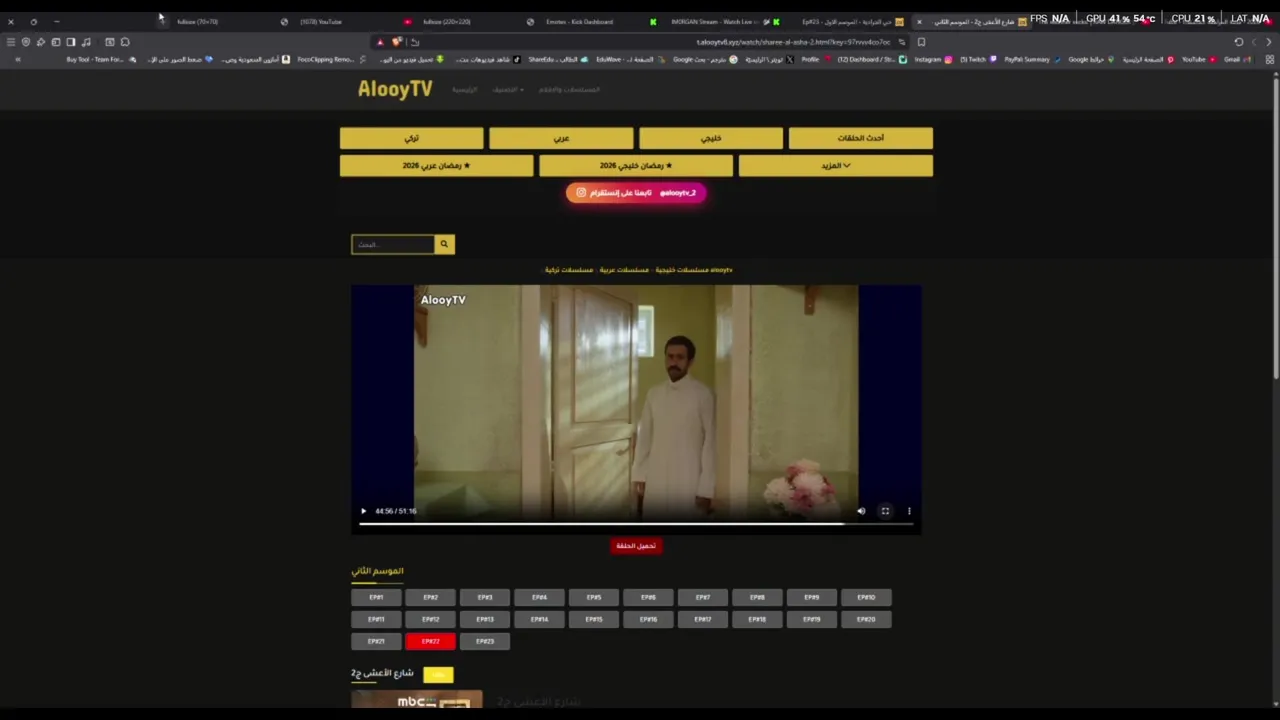Open the Gmail bookmark
This screenshot has height=720, width=1280.
tap(1237, 59)
